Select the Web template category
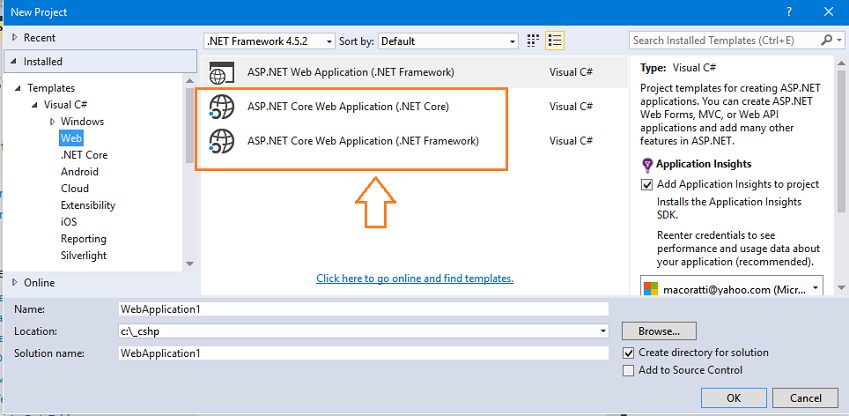The height and width of the screenshot is (416, 849). coord(71,138)
